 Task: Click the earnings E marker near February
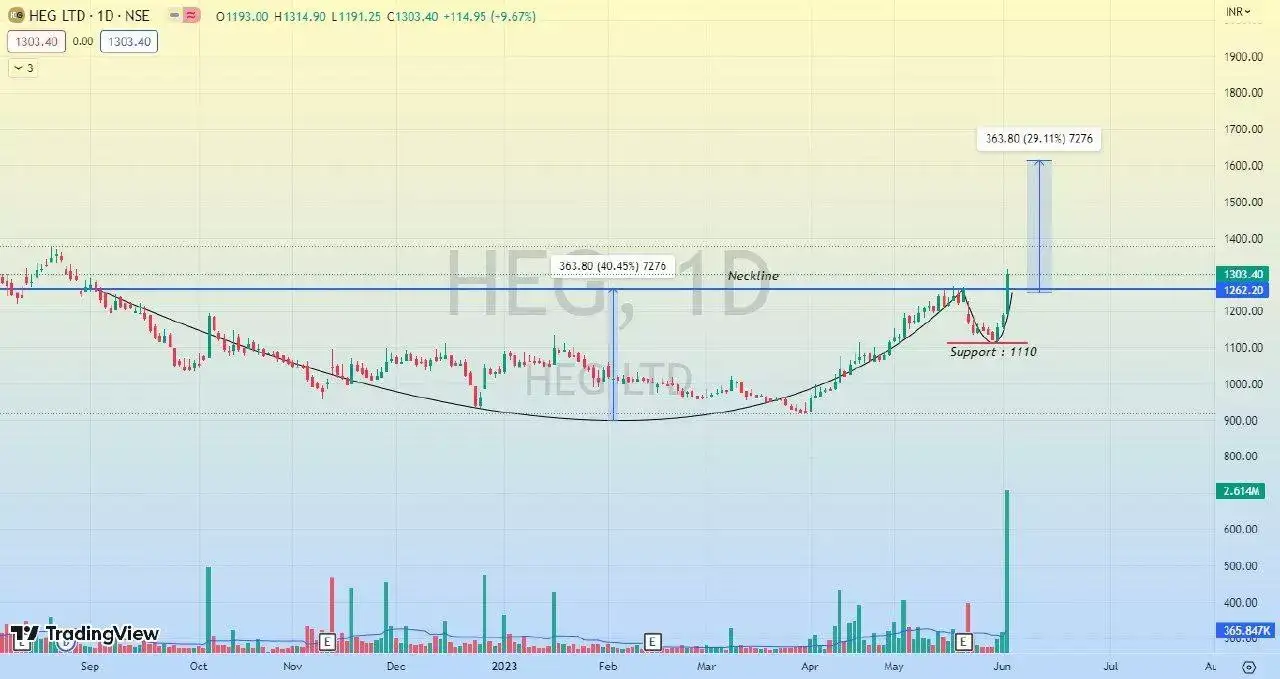[x=652, y=641]
